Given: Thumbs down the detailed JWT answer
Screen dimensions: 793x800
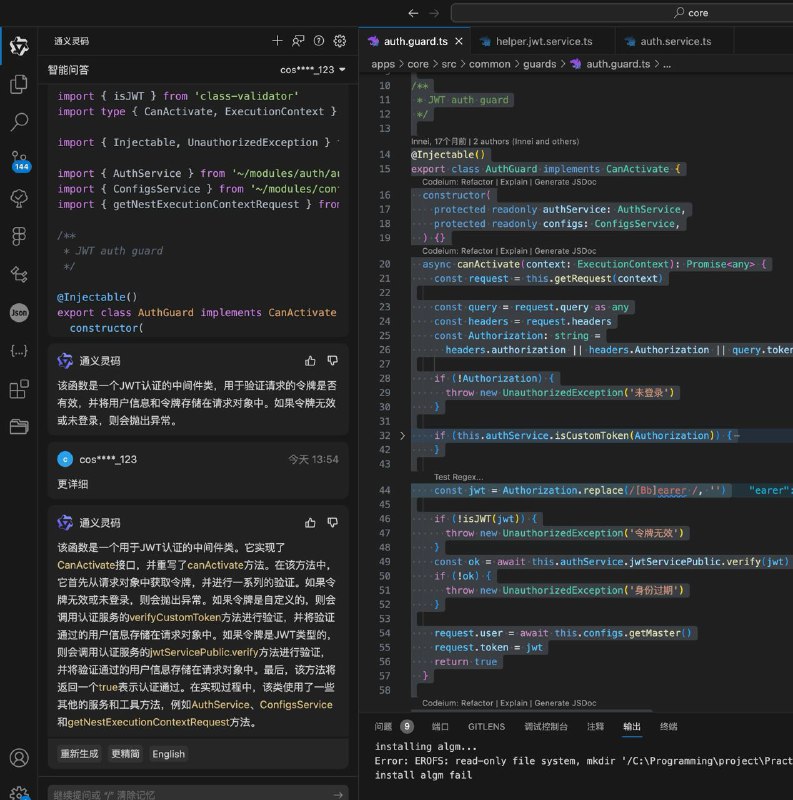Looking at the screenshot, I should coord(332,522).
